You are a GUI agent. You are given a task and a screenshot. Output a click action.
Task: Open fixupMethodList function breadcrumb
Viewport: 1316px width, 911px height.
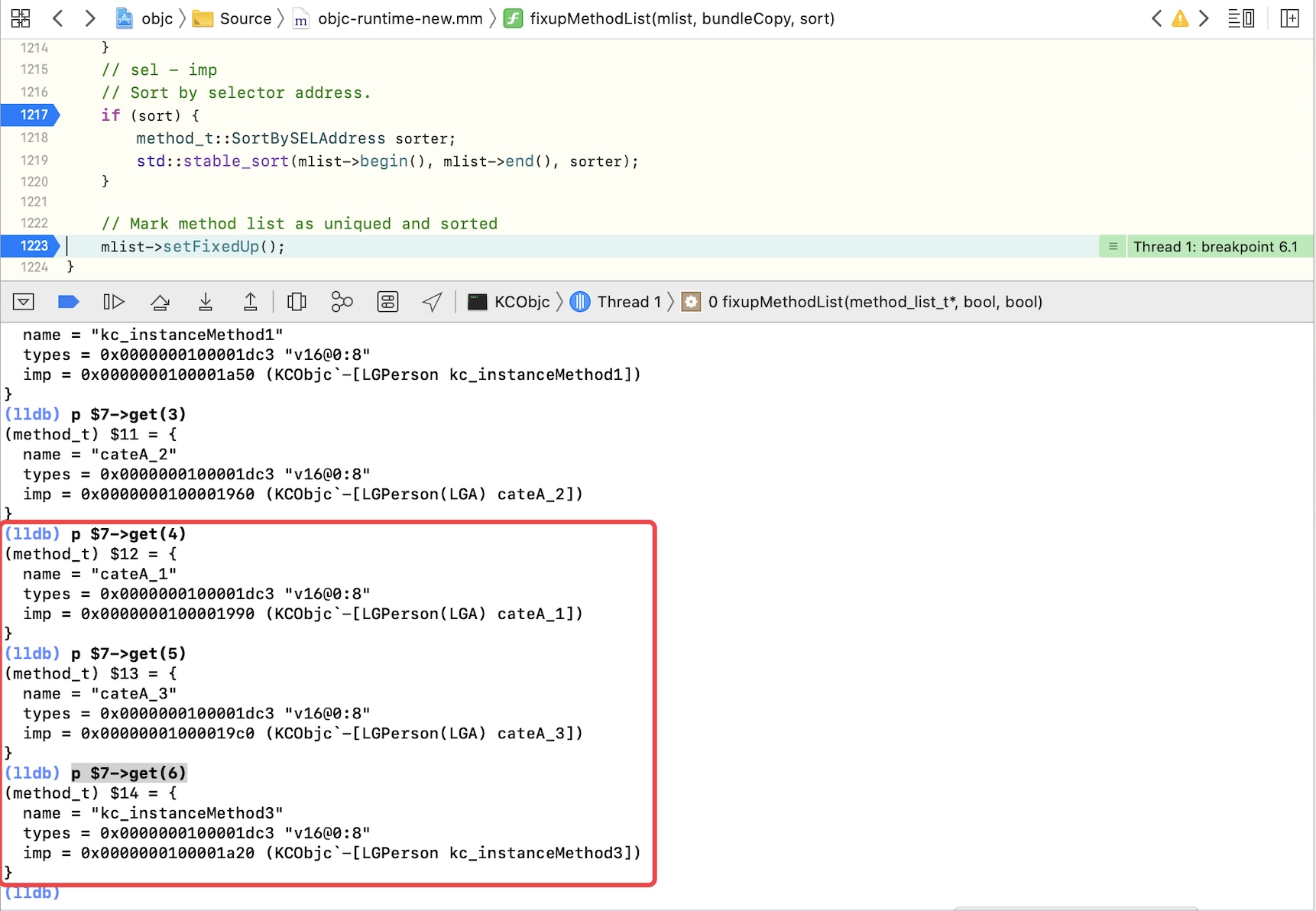pyautogui.click(x=669, y=18)
